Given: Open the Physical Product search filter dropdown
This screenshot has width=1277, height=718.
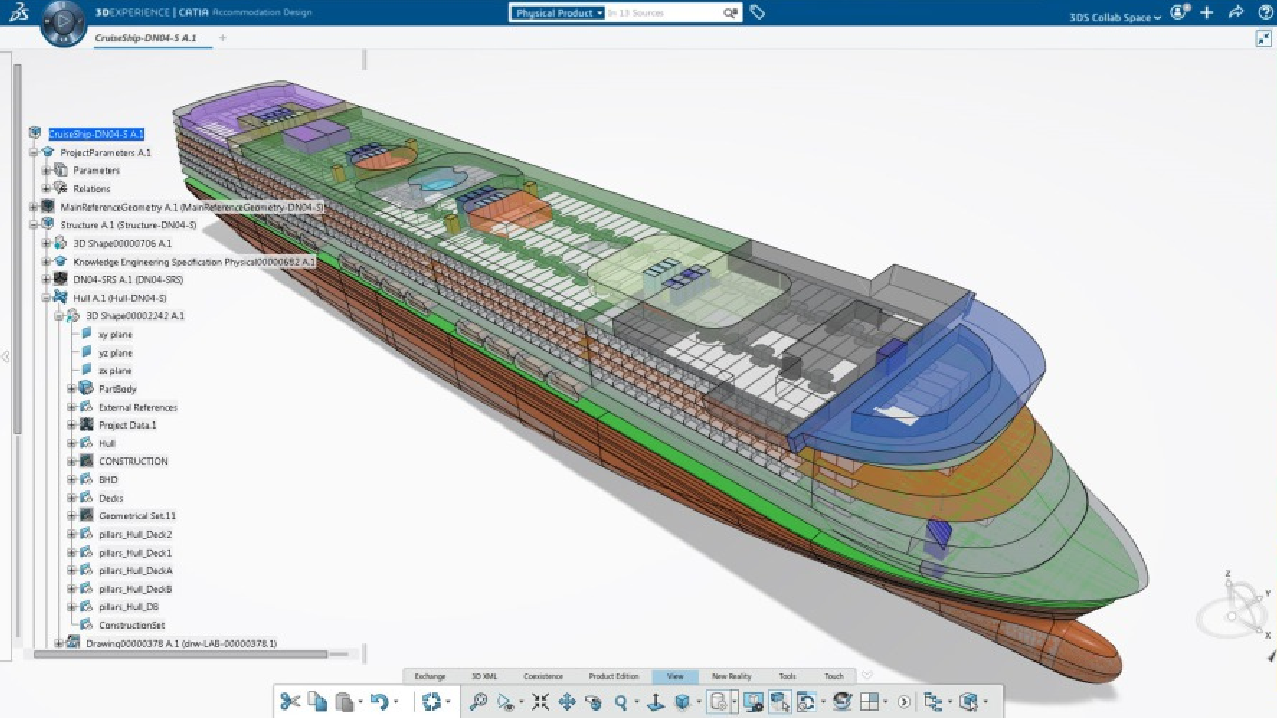Looking at the screenshot, I should 560,13.
